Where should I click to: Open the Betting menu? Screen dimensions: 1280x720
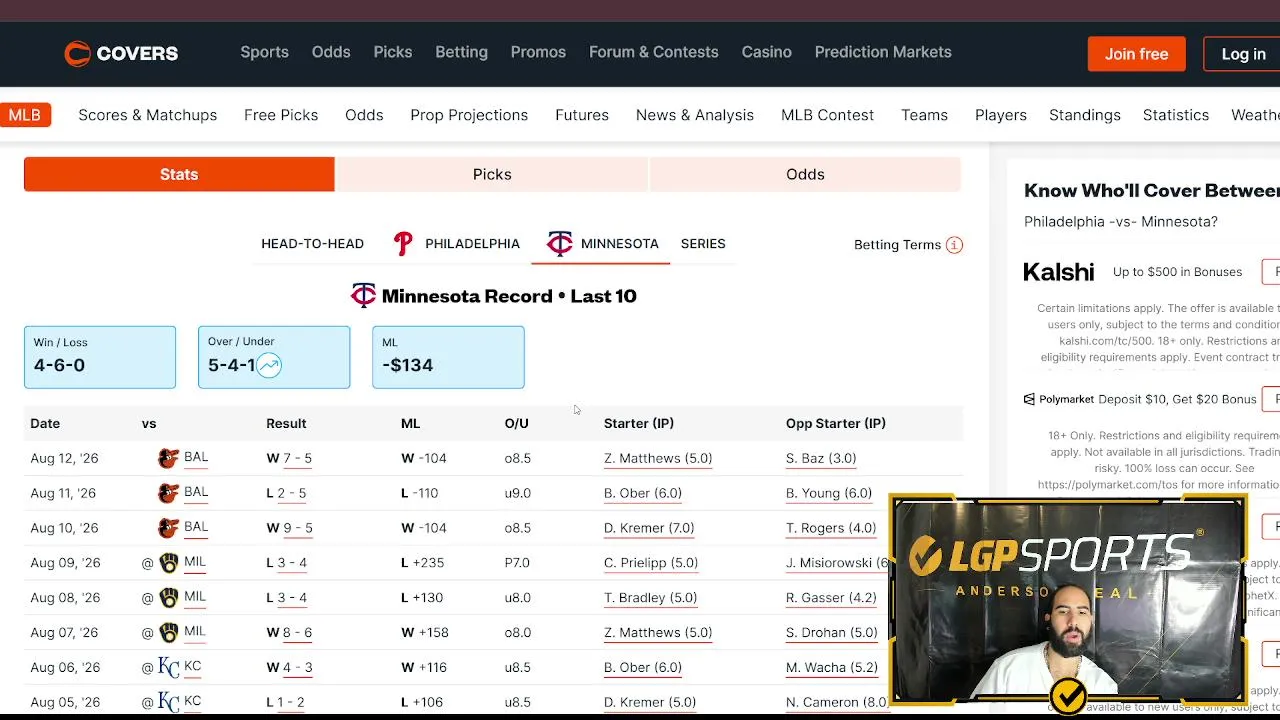click(x=461, y=52)
